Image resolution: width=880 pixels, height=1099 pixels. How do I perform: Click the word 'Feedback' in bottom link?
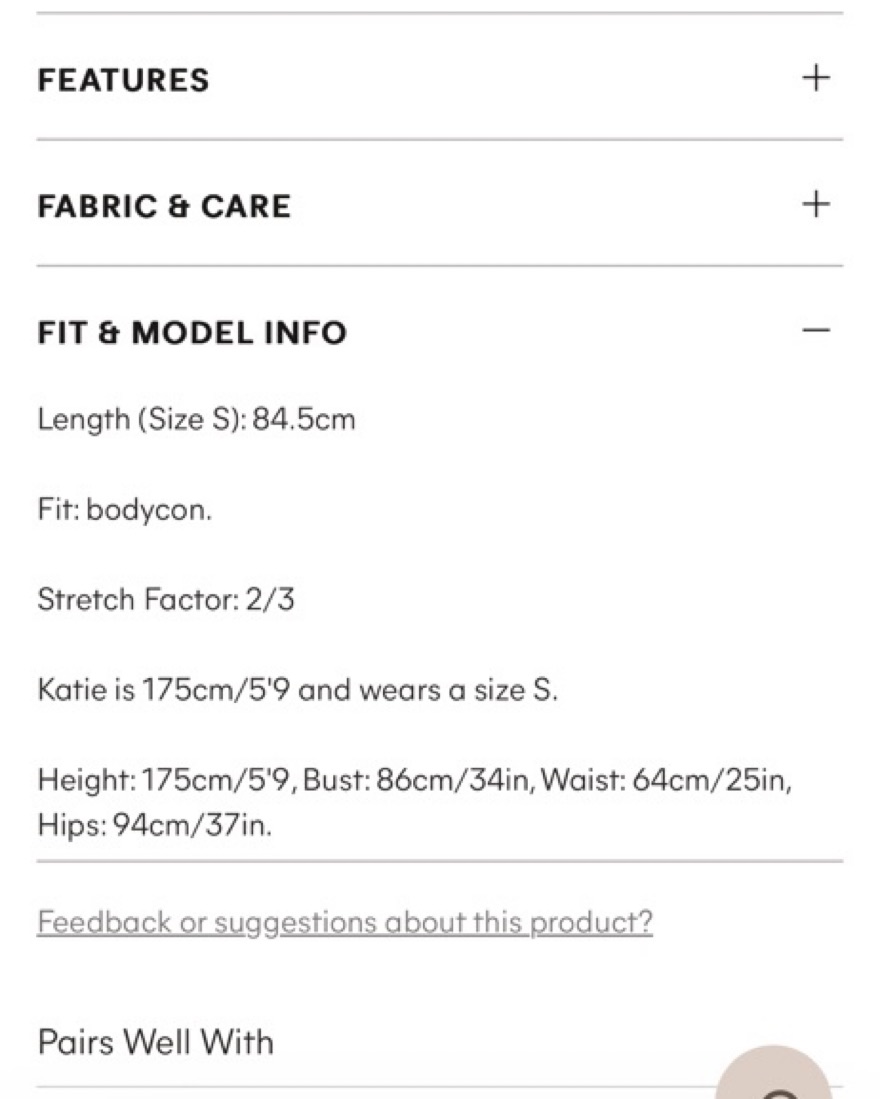pyautogui.click(x=104, y=921)
